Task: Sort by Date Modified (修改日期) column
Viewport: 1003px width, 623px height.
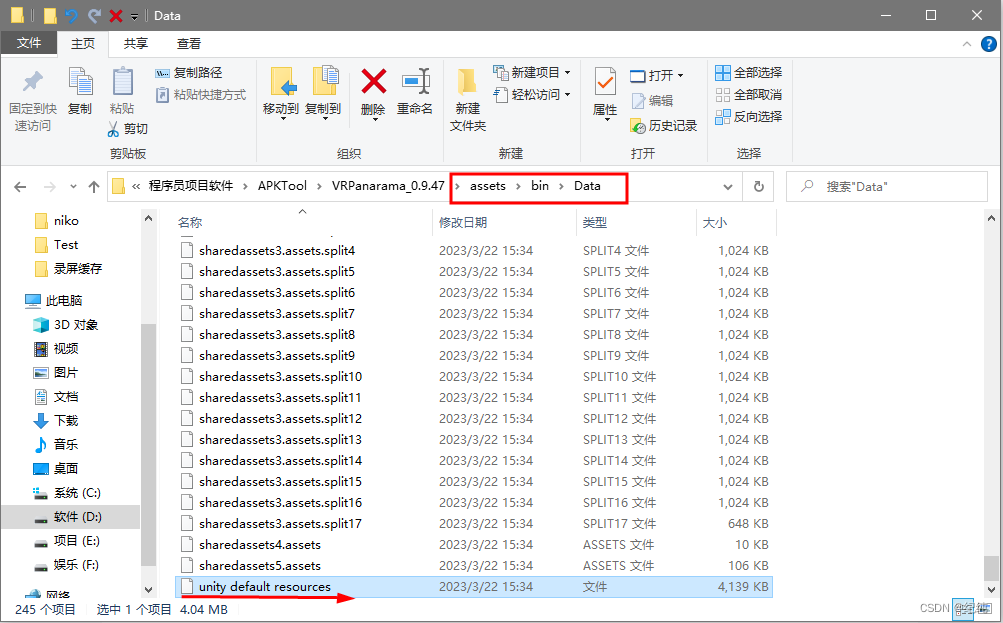Action: (x=463, y=223)
